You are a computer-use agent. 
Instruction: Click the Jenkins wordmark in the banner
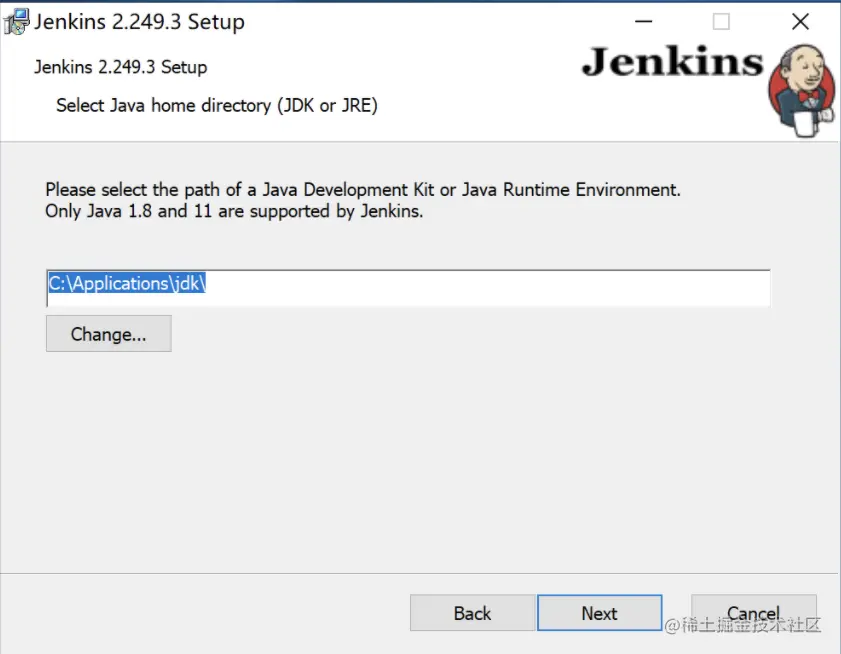pyautogui.click(x=673, y=62)
